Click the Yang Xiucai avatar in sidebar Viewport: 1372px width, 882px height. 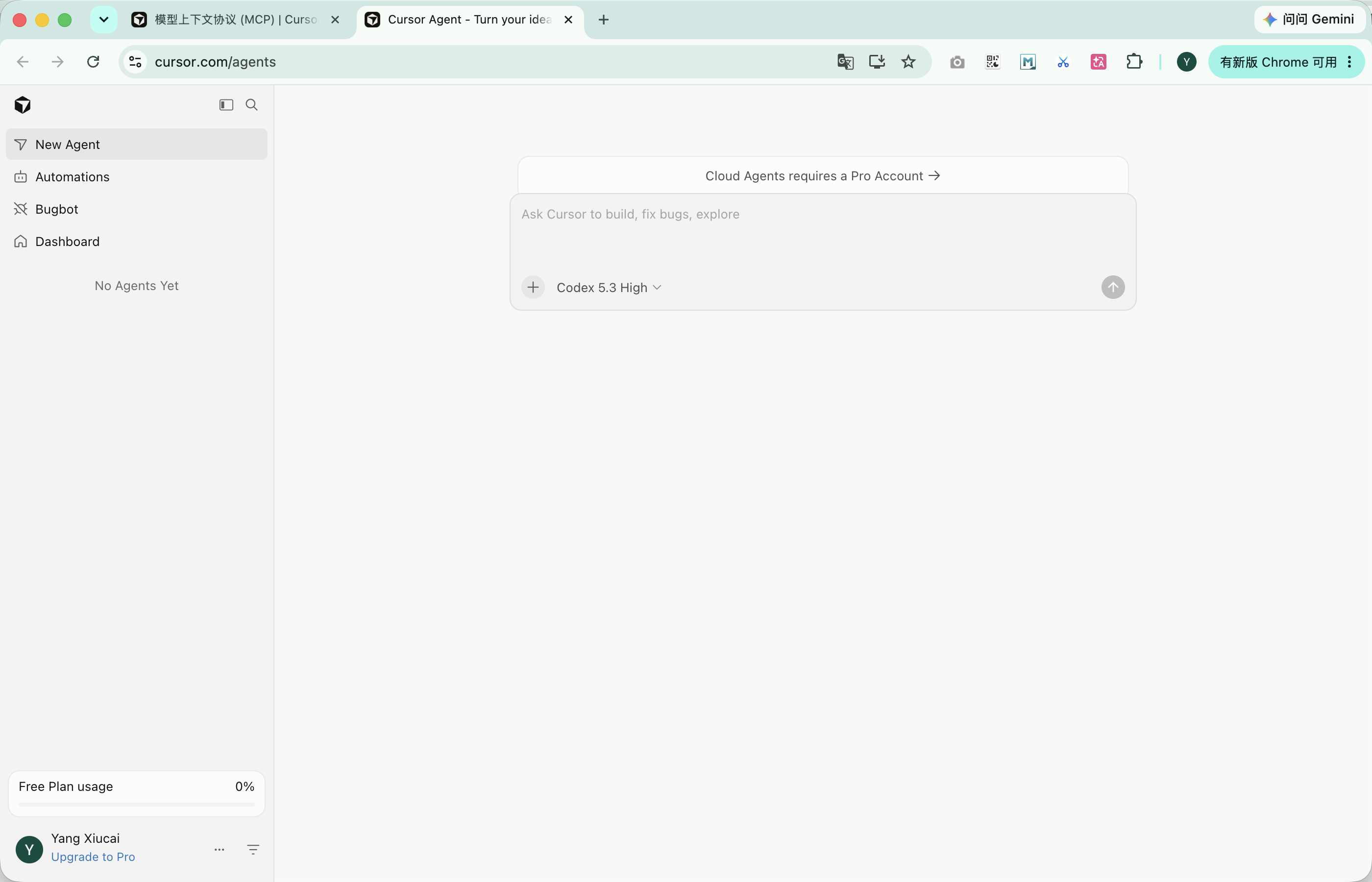pos(29,850)
